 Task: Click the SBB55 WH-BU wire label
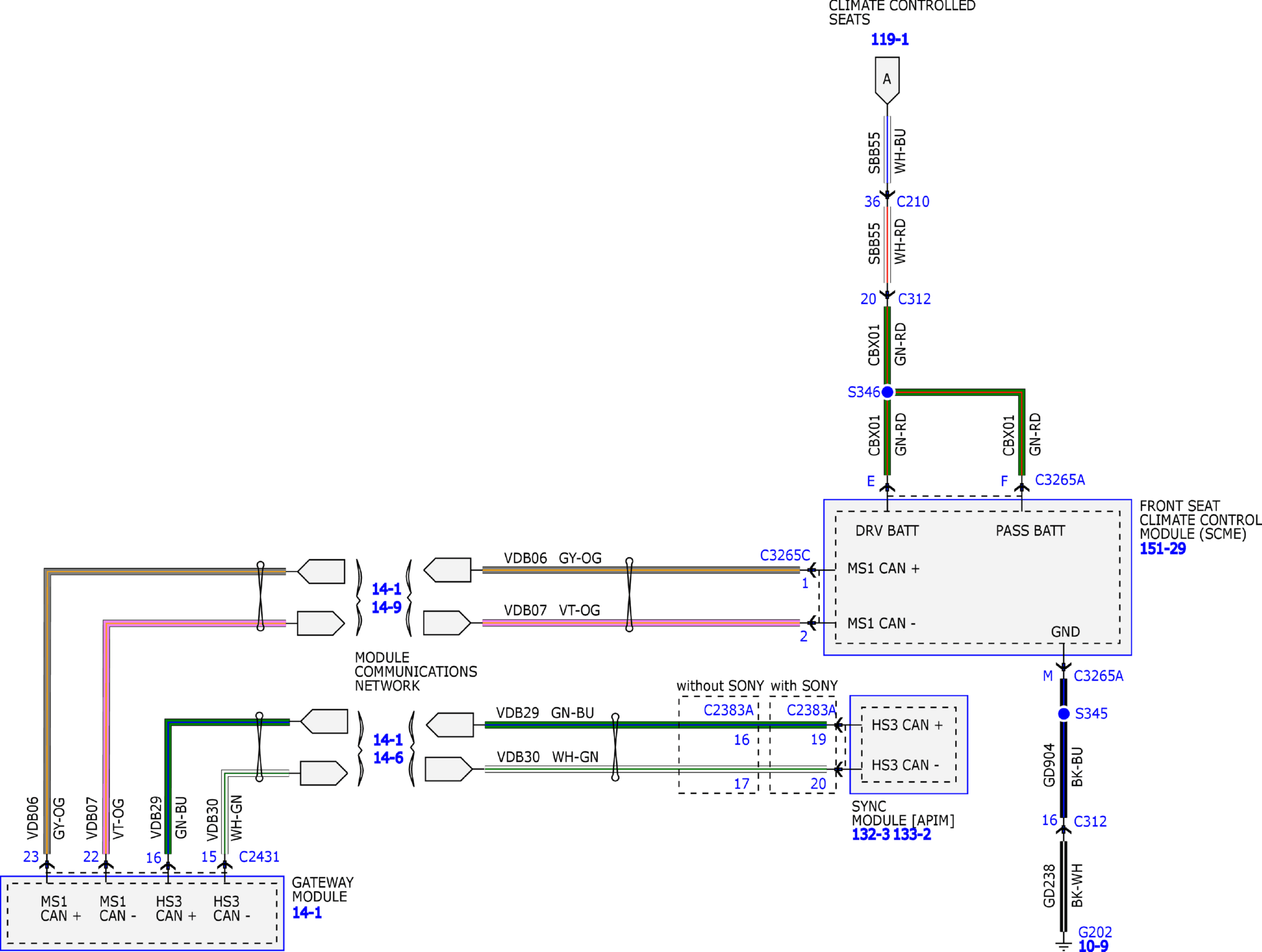click(x=887, y=152)
